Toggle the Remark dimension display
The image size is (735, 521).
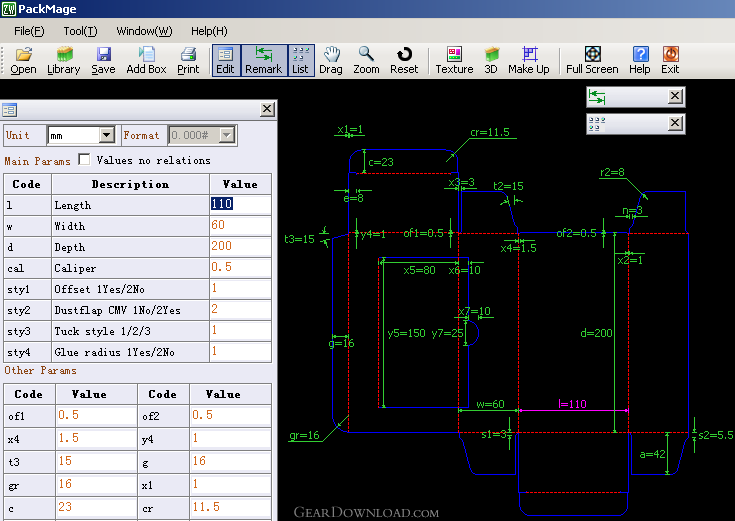pos(264,60)
